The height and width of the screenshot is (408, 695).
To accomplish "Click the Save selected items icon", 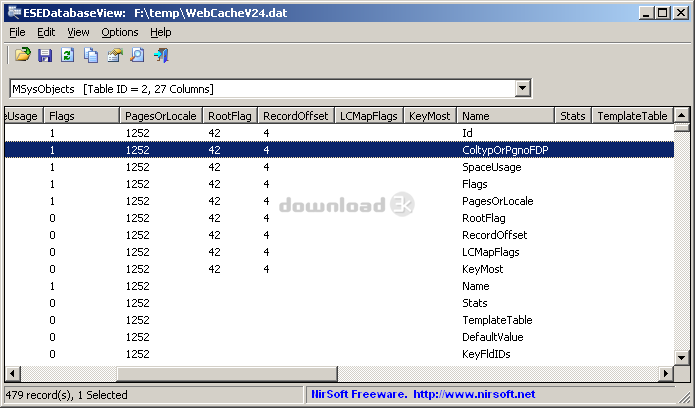I will pos(45,55).
